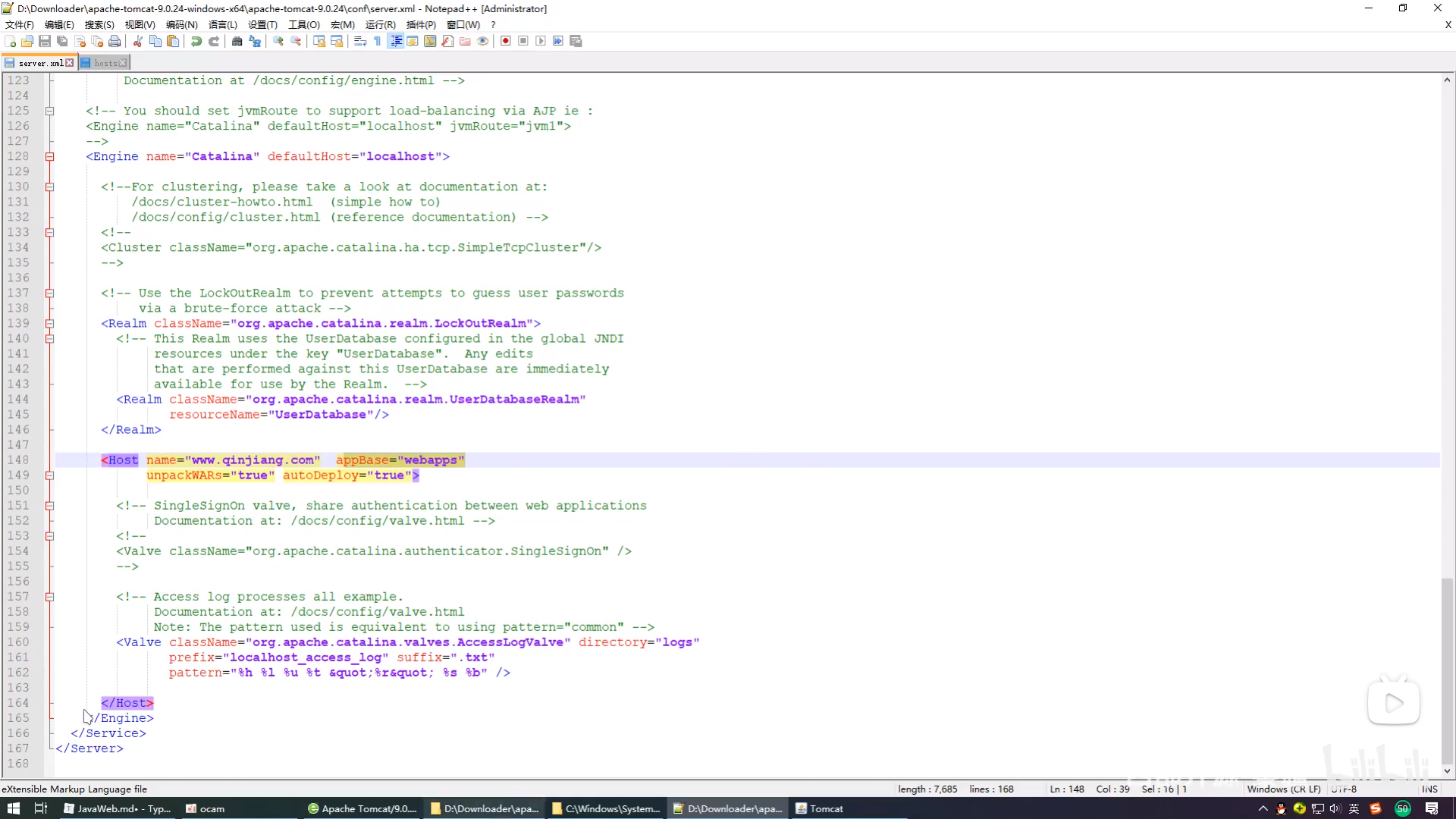This screenshot has height=819, width=1456.
Task: Click the Print toolbar icon
Action: (115, 41)
